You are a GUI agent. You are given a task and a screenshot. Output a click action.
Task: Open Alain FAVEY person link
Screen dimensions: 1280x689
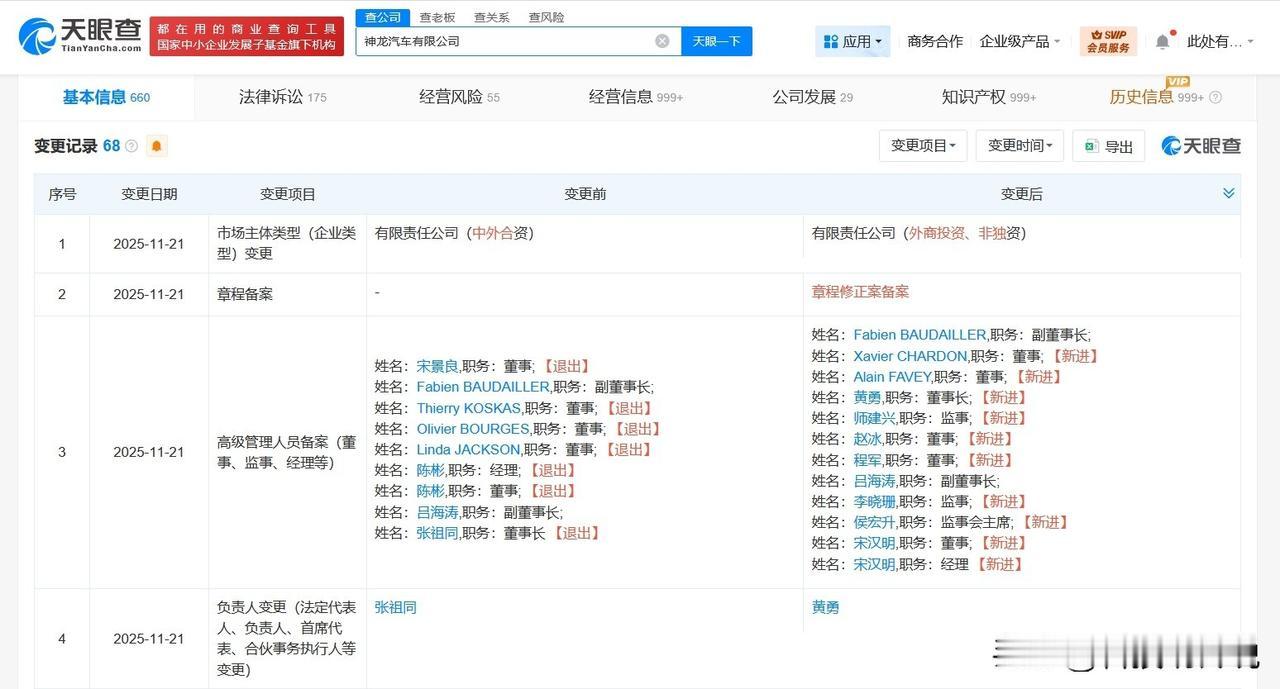tap(892, 377)
